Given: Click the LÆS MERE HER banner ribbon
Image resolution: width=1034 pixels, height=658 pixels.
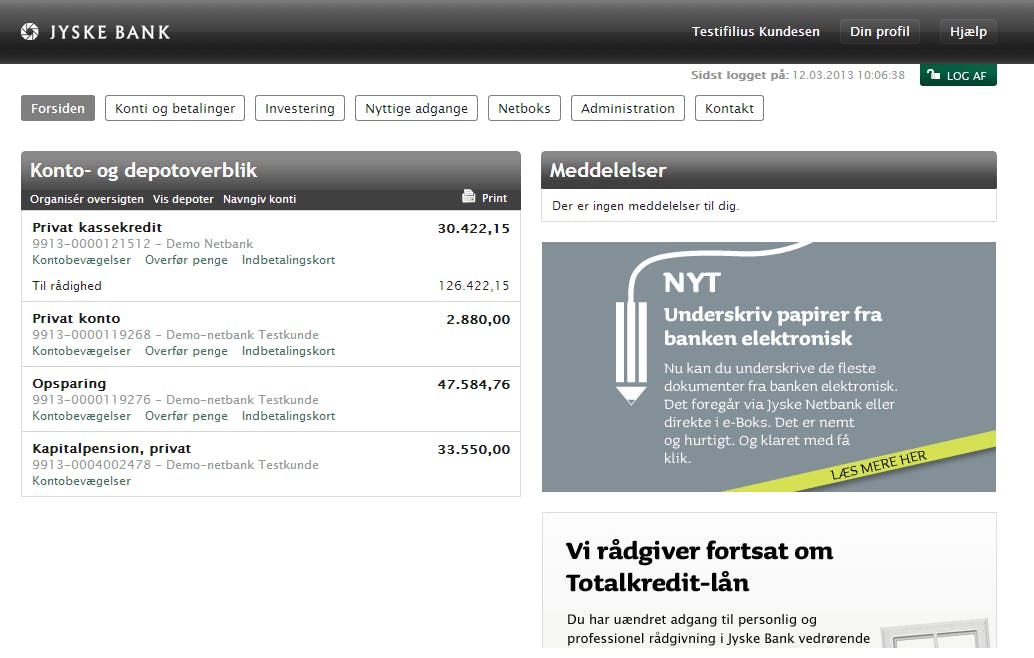Looking at the screenshot, I should [878, 465].
